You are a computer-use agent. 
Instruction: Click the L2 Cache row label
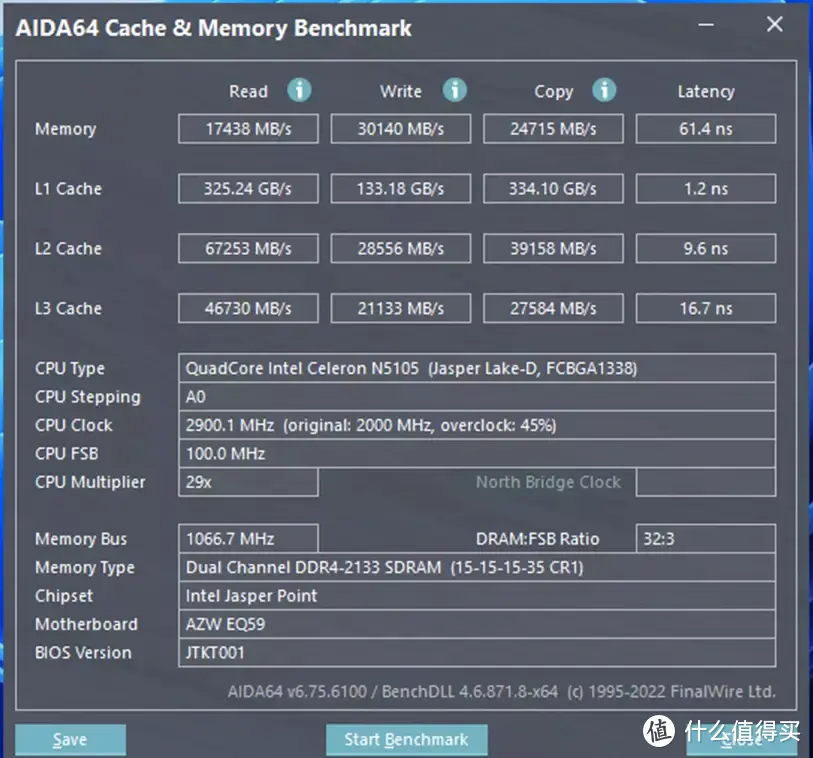[68, 248]
